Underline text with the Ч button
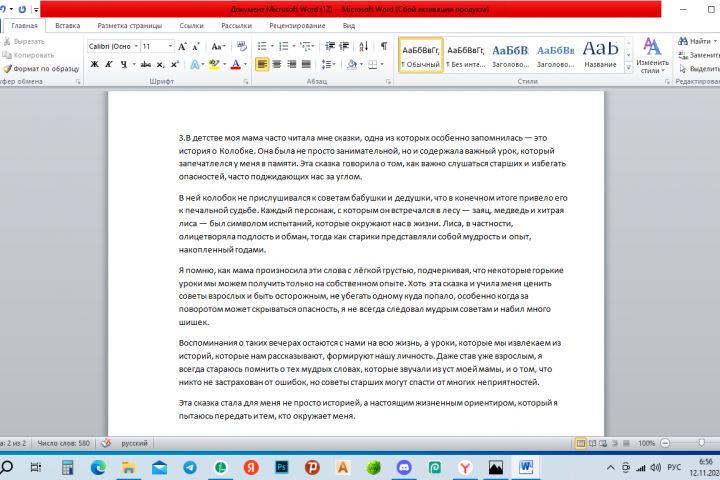The height and width of the screenshot is (480, 720). click(124, 64)
